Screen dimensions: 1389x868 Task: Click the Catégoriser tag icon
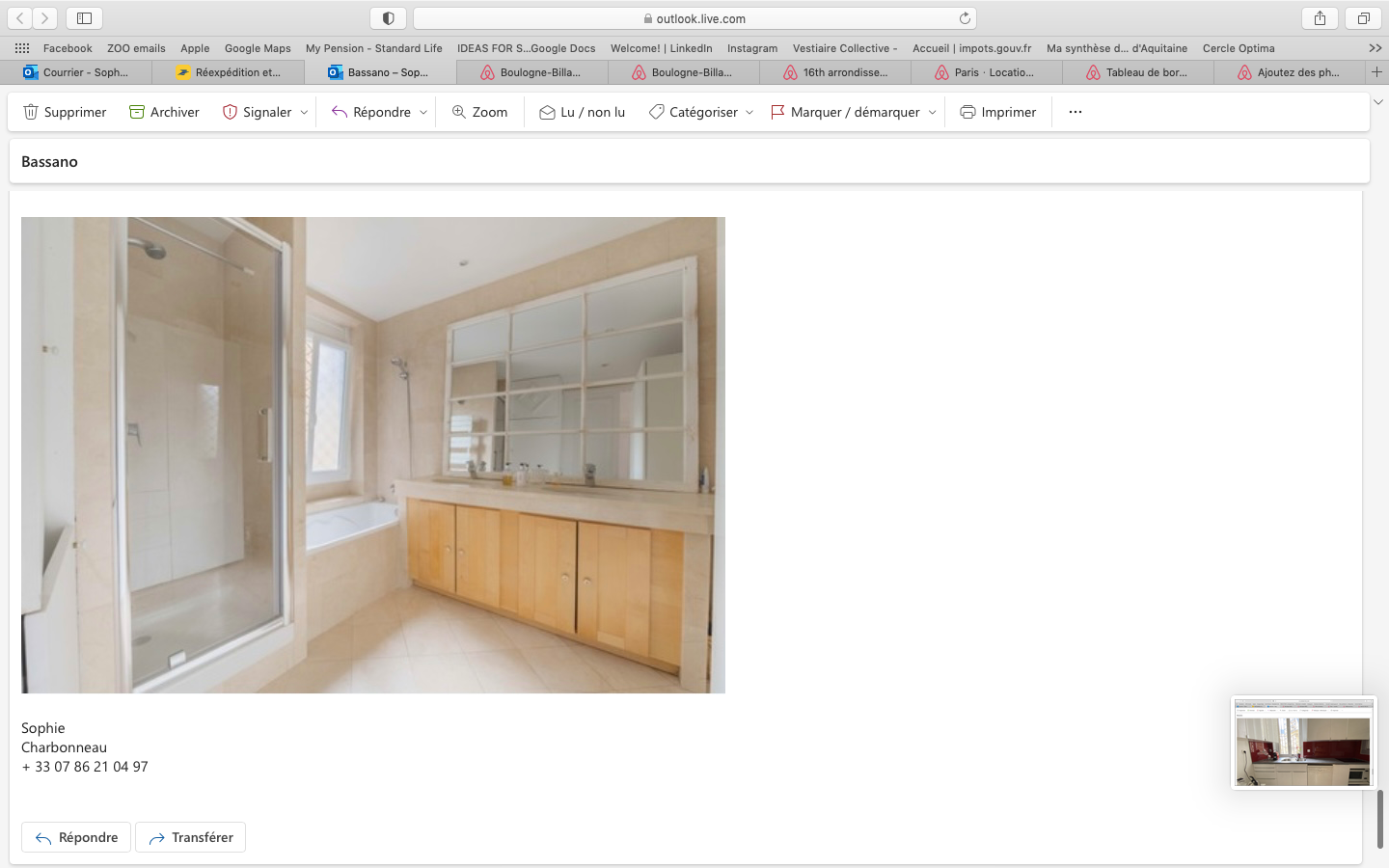pos(656,112)
